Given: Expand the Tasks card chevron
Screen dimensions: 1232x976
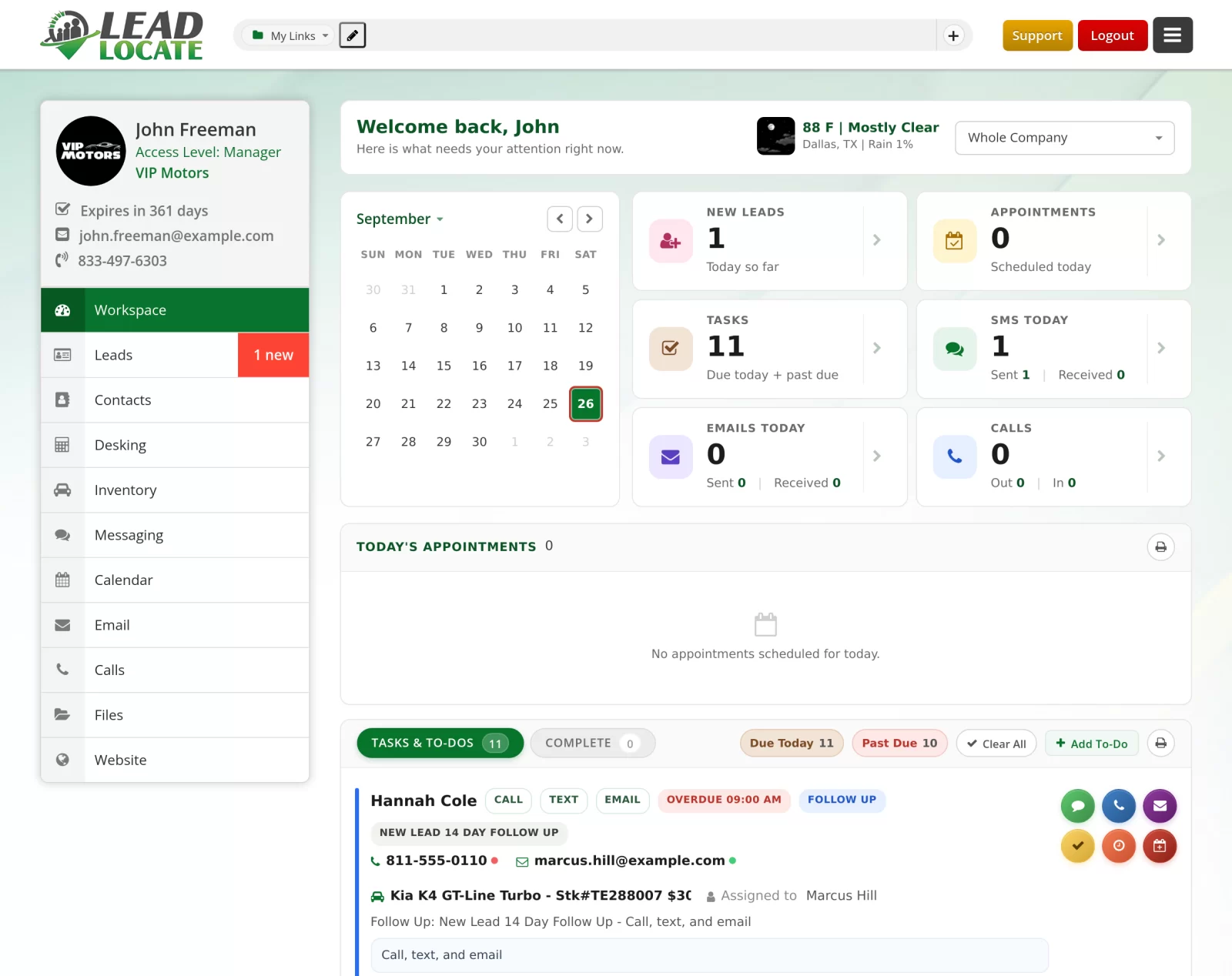Looking at the screenshot, I should click(x=876, y=348).
